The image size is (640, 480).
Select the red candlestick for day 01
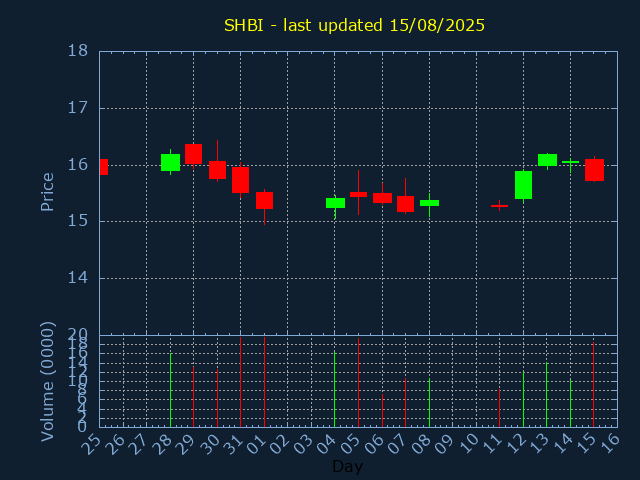264,200
